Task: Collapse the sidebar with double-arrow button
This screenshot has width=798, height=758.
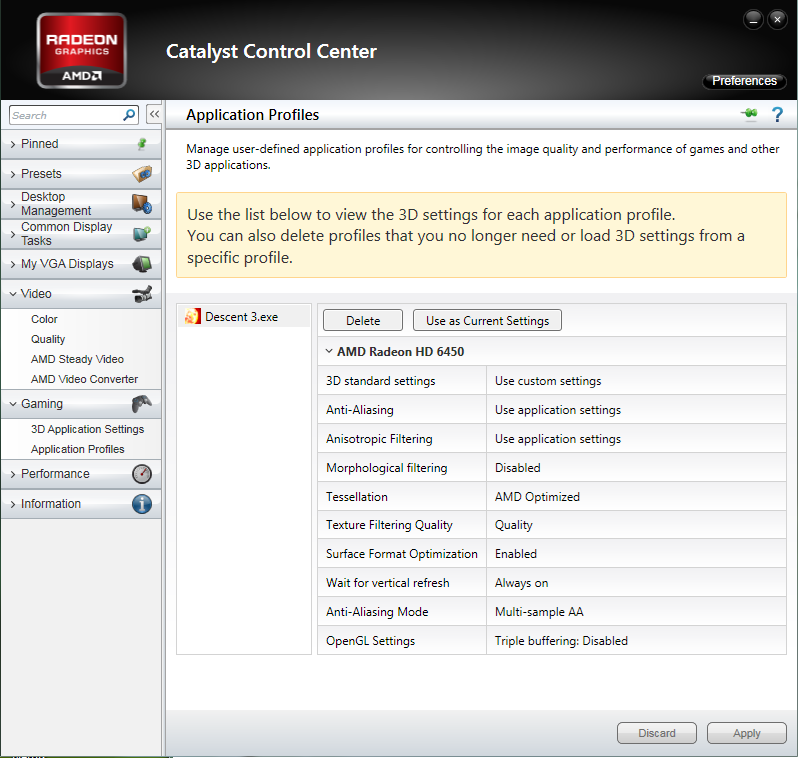Action: point(154,114)
